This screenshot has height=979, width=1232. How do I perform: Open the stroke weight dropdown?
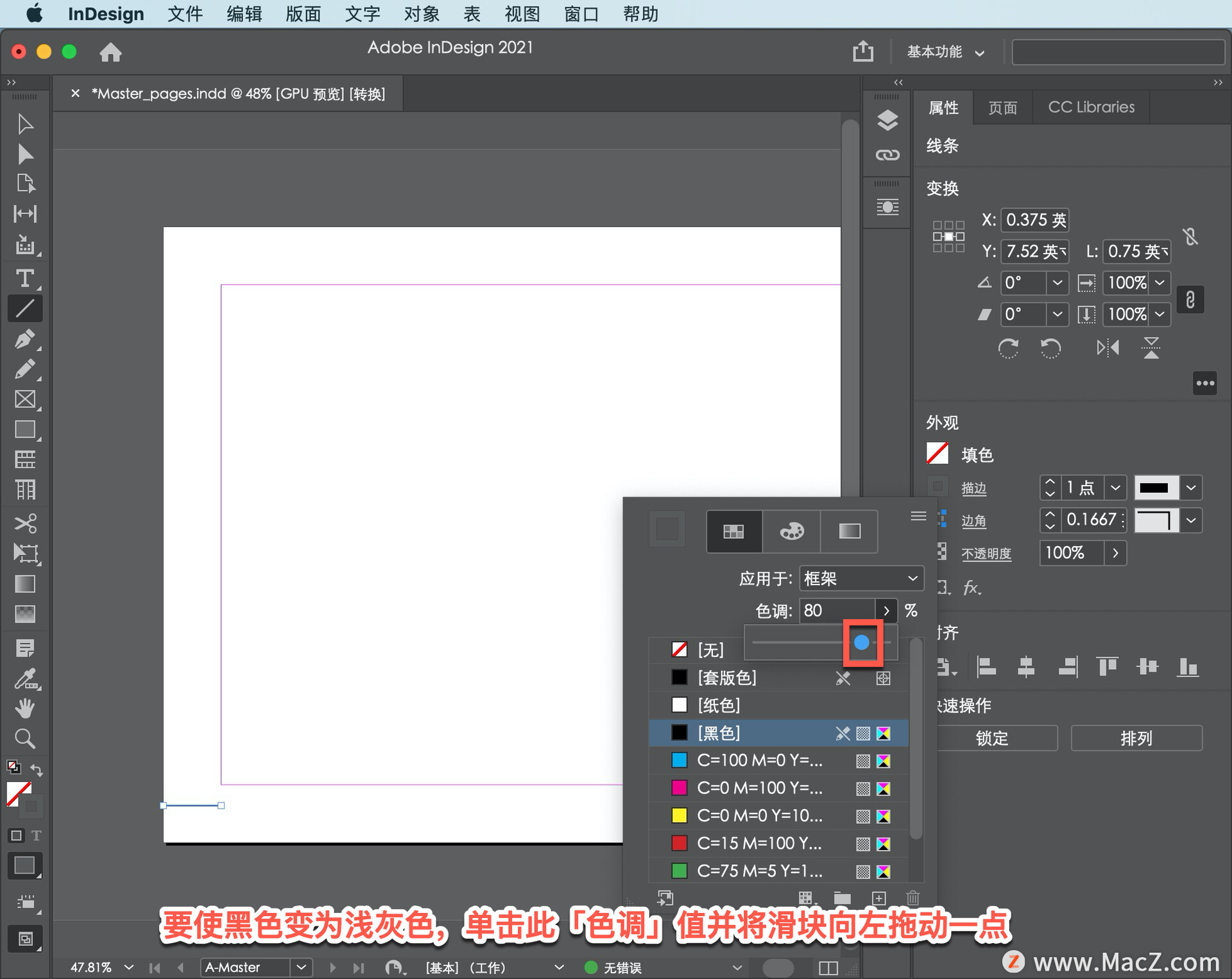pos(1115,488)
